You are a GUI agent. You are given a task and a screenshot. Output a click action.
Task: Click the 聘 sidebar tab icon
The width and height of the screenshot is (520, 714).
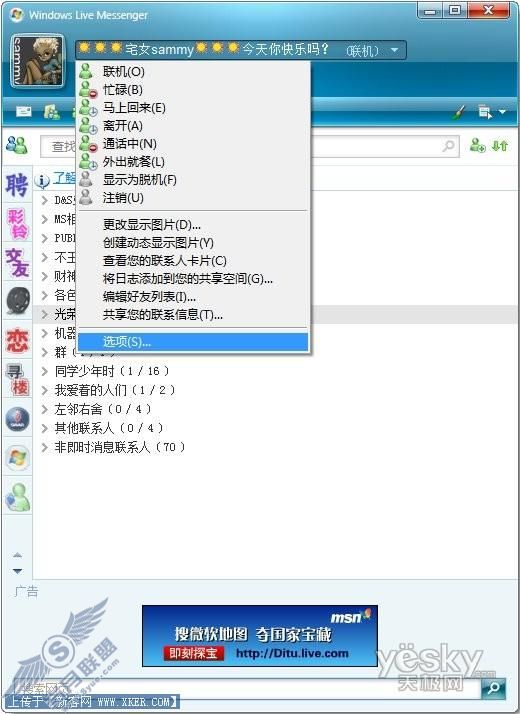[x=17, y=185]
